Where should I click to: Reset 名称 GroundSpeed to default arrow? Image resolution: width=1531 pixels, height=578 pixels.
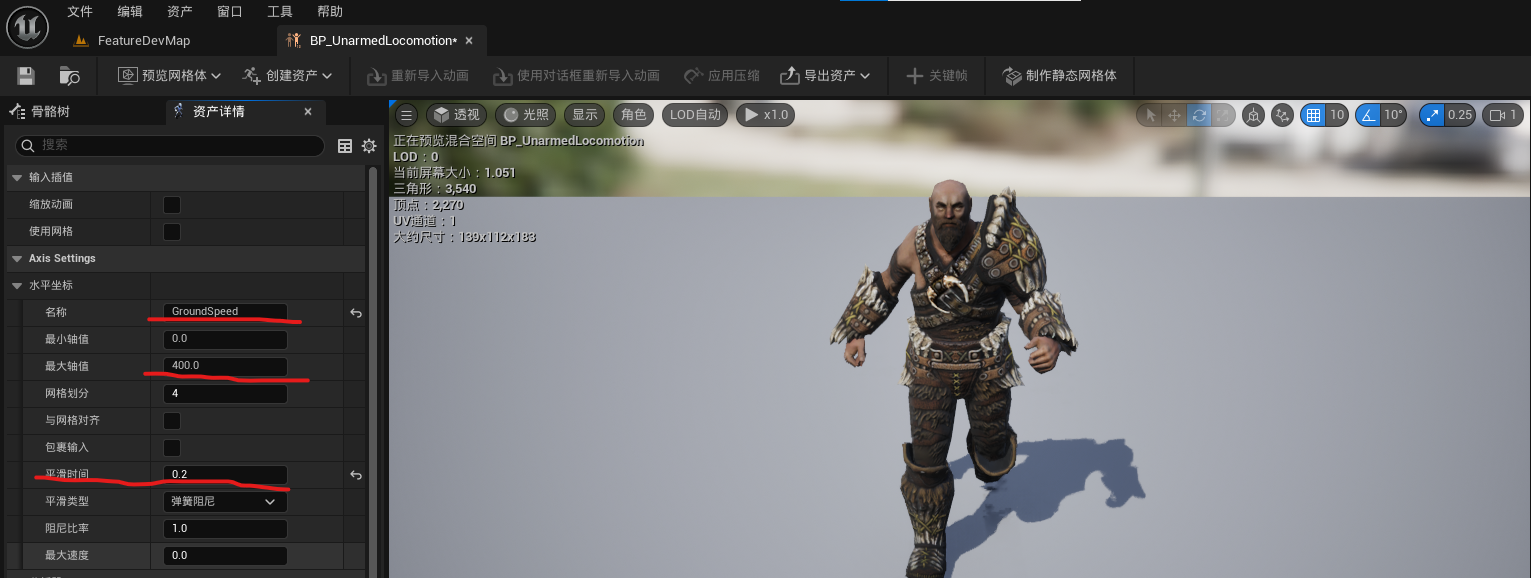pos(356,313)
